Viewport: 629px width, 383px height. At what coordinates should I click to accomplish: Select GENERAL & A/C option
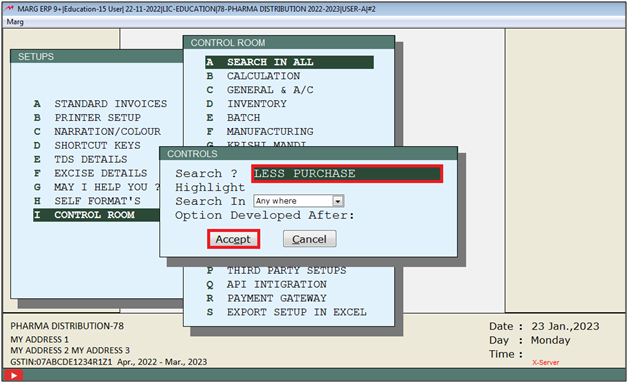tap(260, 90)
